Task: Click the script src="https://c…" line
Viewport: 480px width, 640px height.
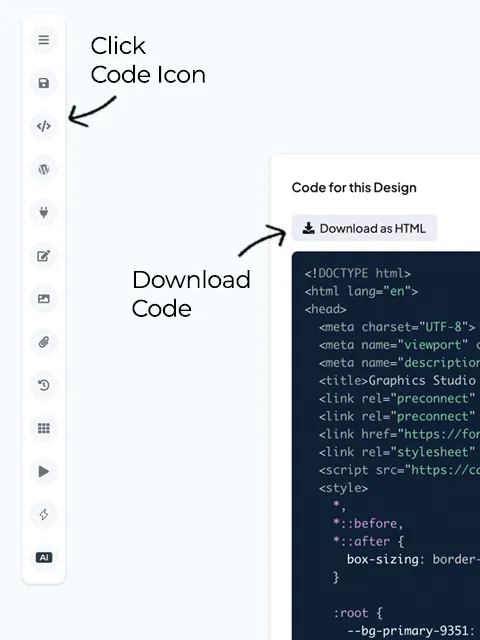Action: tap(399, 470)
